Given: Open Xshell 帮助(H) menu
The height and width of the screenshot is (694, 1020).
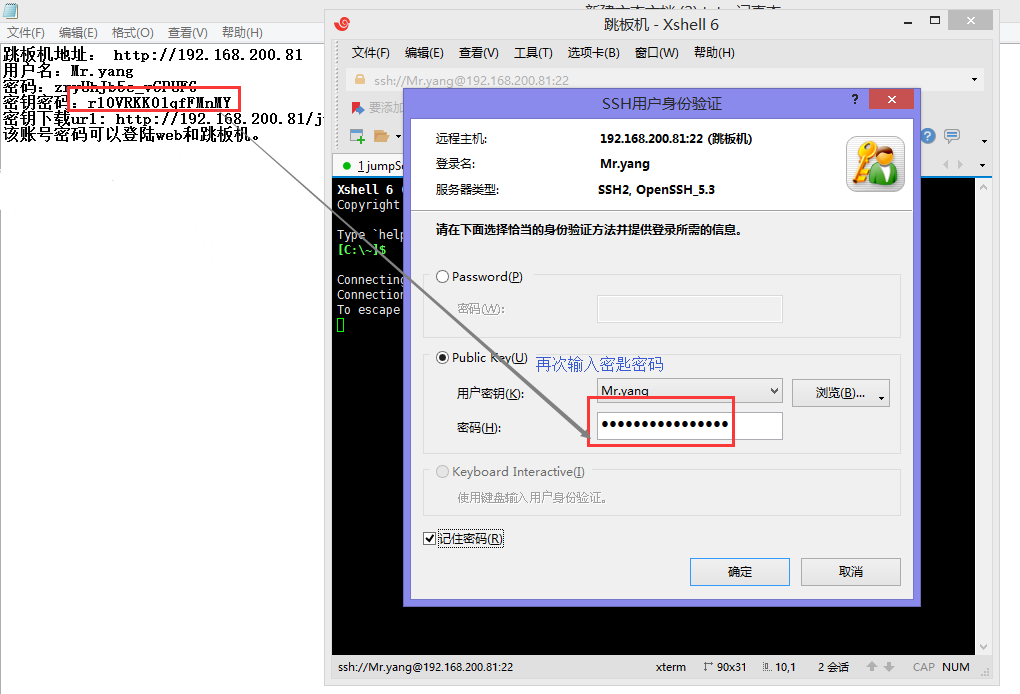Looking at the screenshot, I should (x=714, y=53).
